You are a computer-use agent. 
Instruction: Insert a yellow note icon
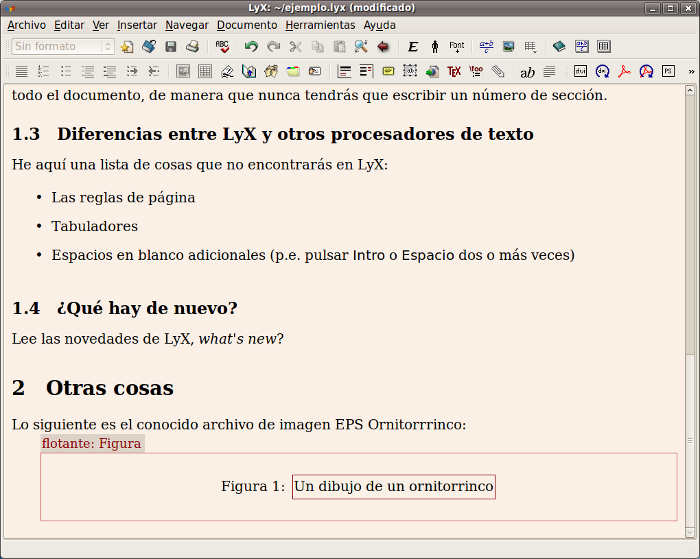pos(388,71)
